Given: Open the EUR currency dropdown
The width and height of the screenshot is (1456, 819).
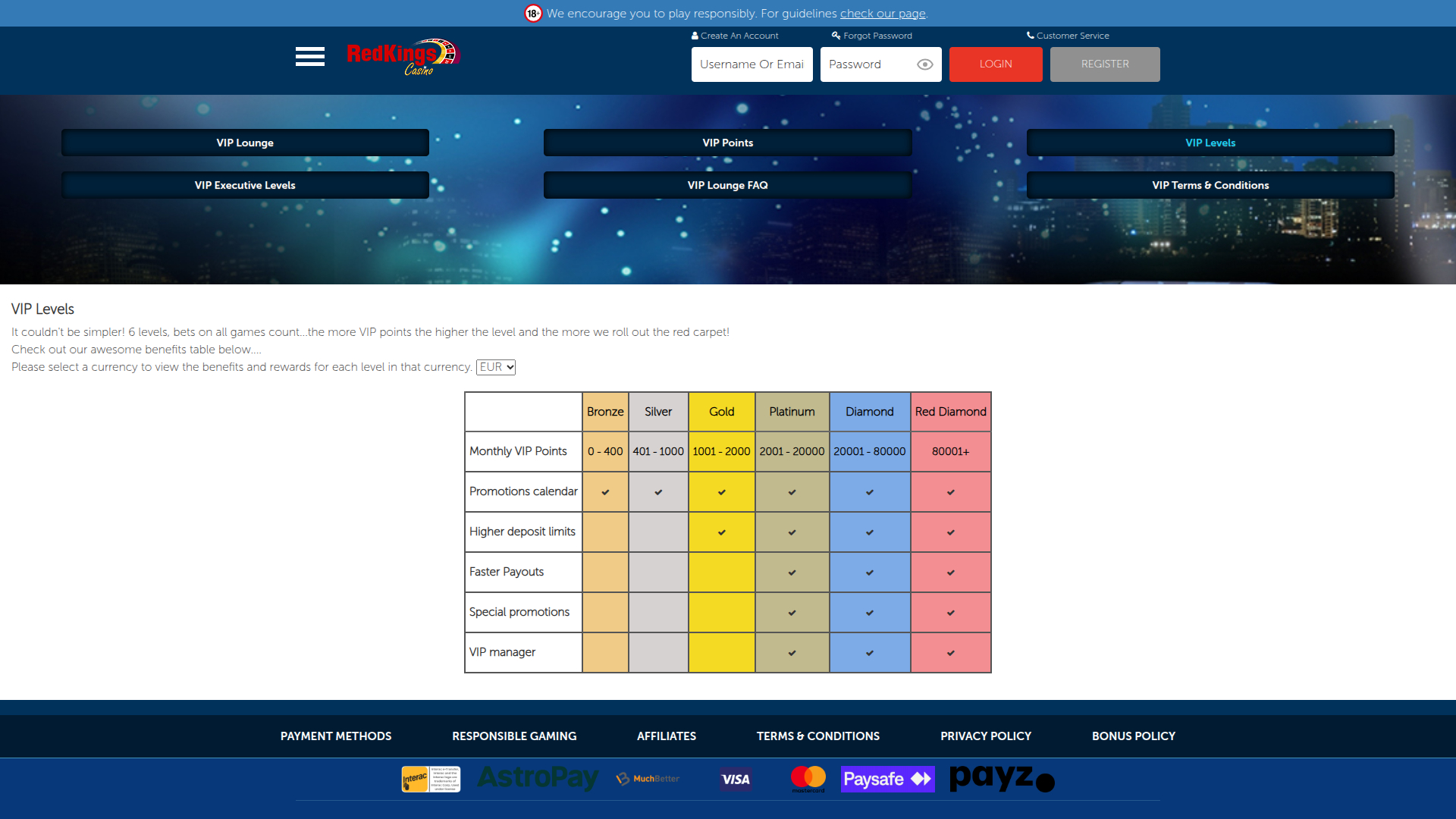Looking at the screenshot, I should click(495, 367).
